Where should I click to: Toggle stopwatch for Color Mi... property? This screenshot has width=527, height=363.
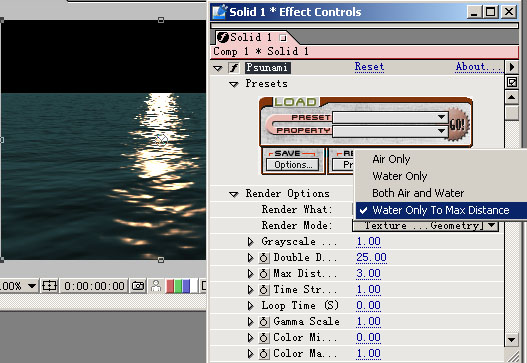[264, 337]
